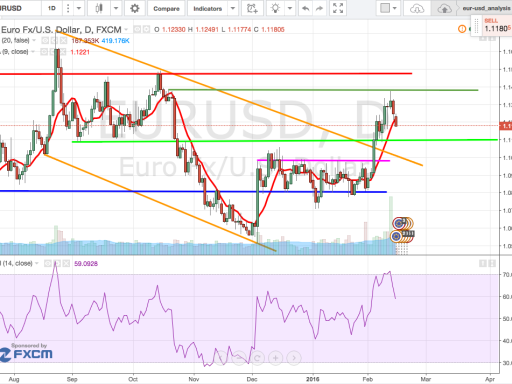Expand the time interval dropdown arrow
The width and height of the screenshot is (512, 384).
79,8
